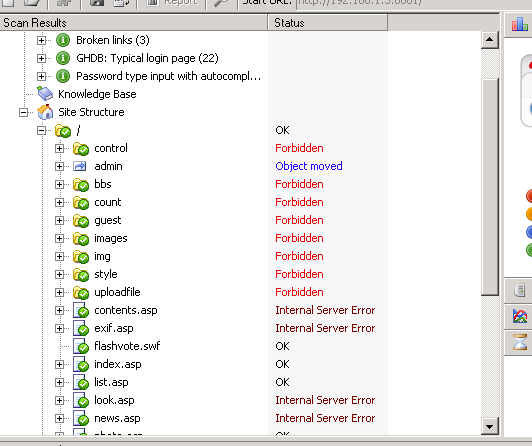Click the 'OK' status for index.asp
Image resolution: width=532 pixels, height=446 pixels.
click(282, 364)
